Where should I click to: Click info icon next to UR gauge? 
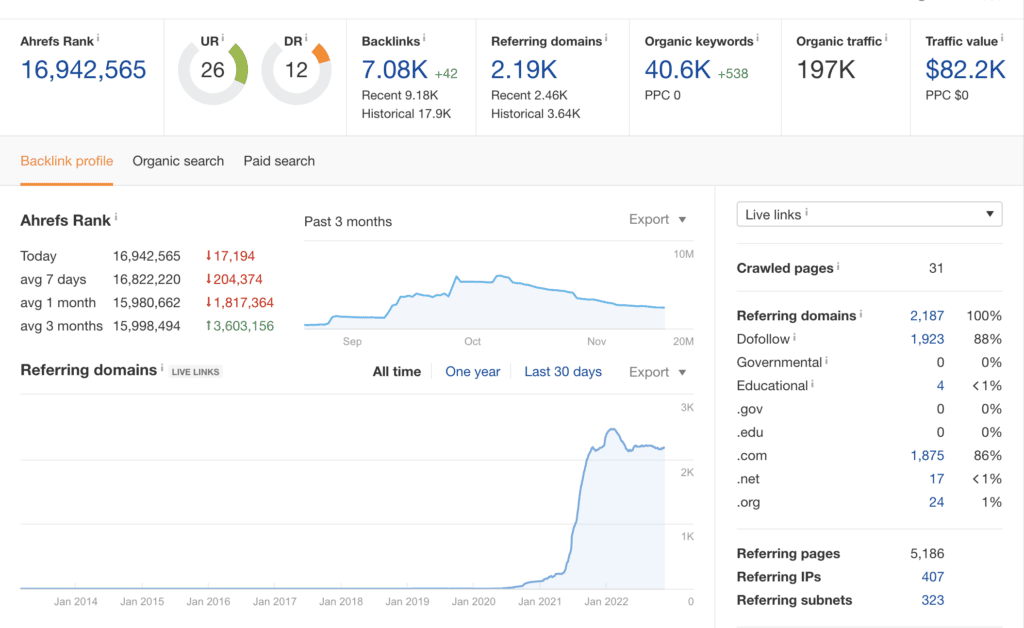[x=223, y=39]
